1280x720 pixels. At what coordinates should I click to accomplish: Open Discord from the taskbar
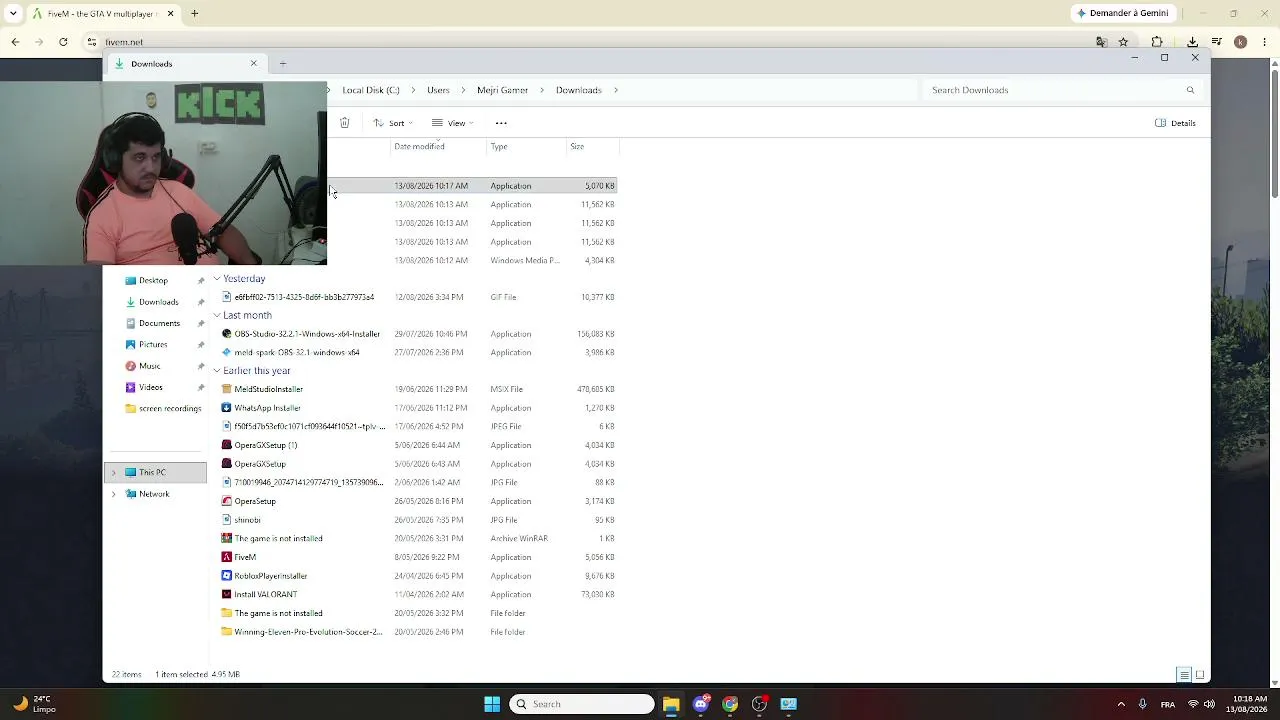(701, 704)
